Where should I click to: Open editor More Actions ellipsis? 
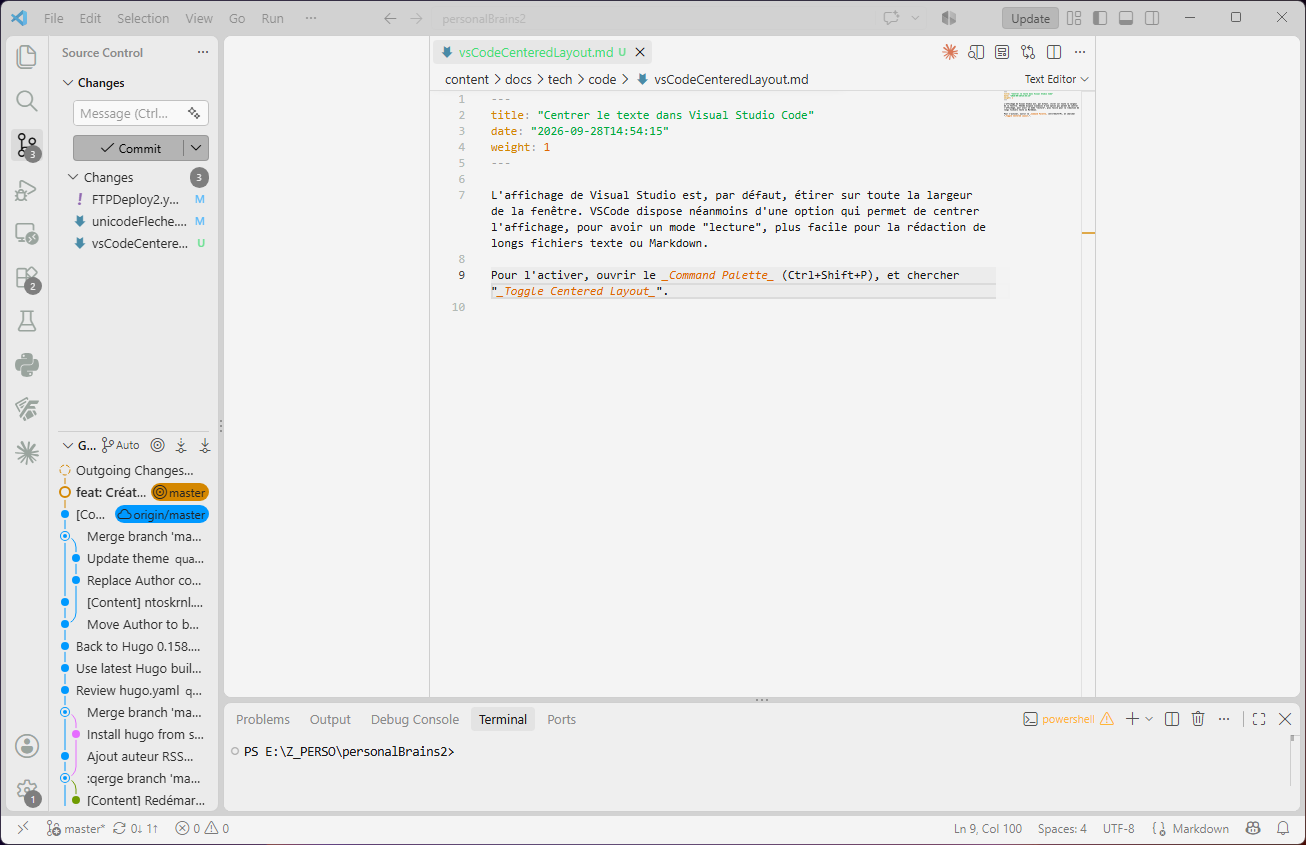click(x=1080, y=52)
